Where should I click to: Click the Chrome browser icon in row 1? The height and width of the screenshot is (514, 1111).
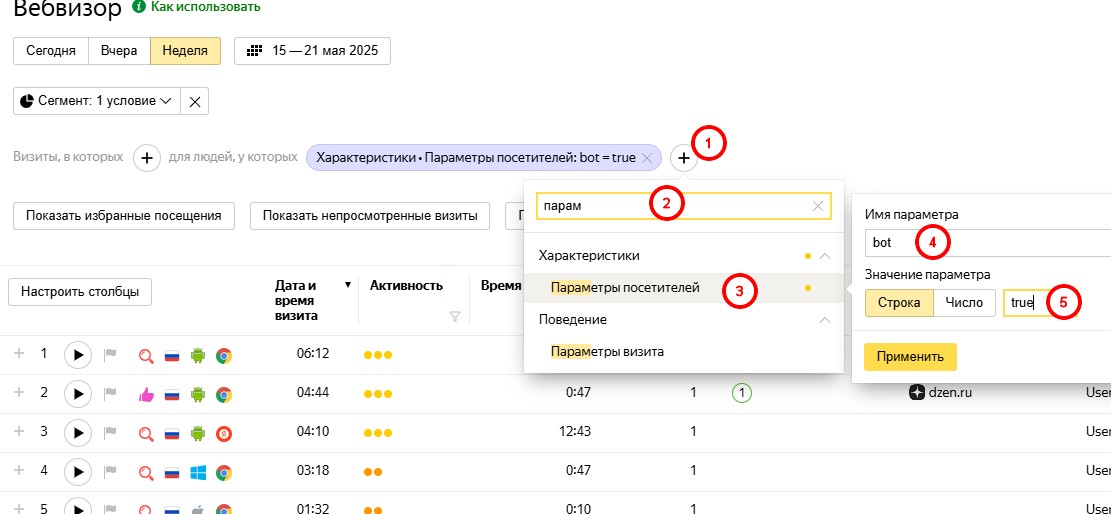(x=224, y=356)
